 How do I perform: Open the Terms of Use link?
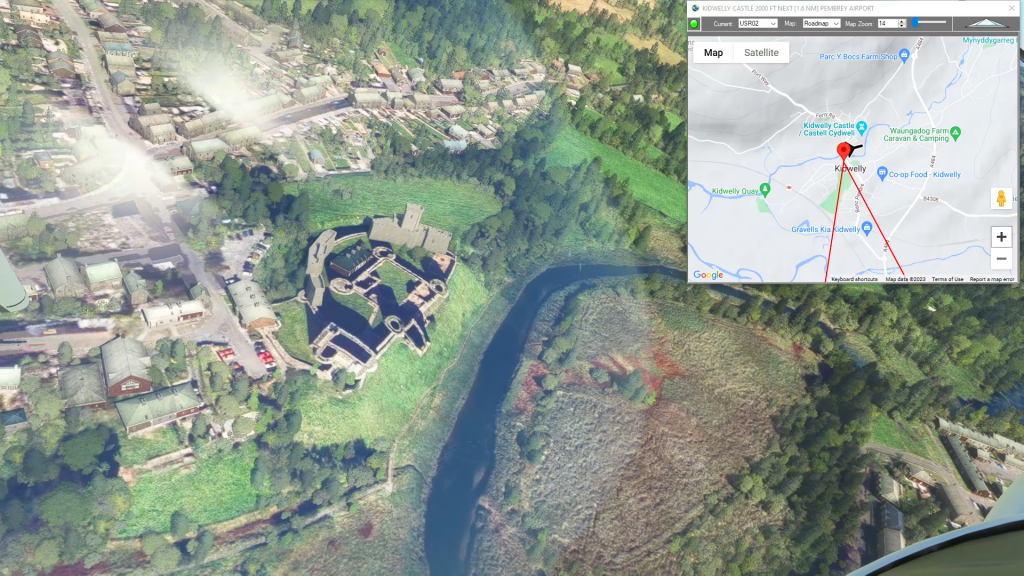pyautogui.click(x=947, y=279)
